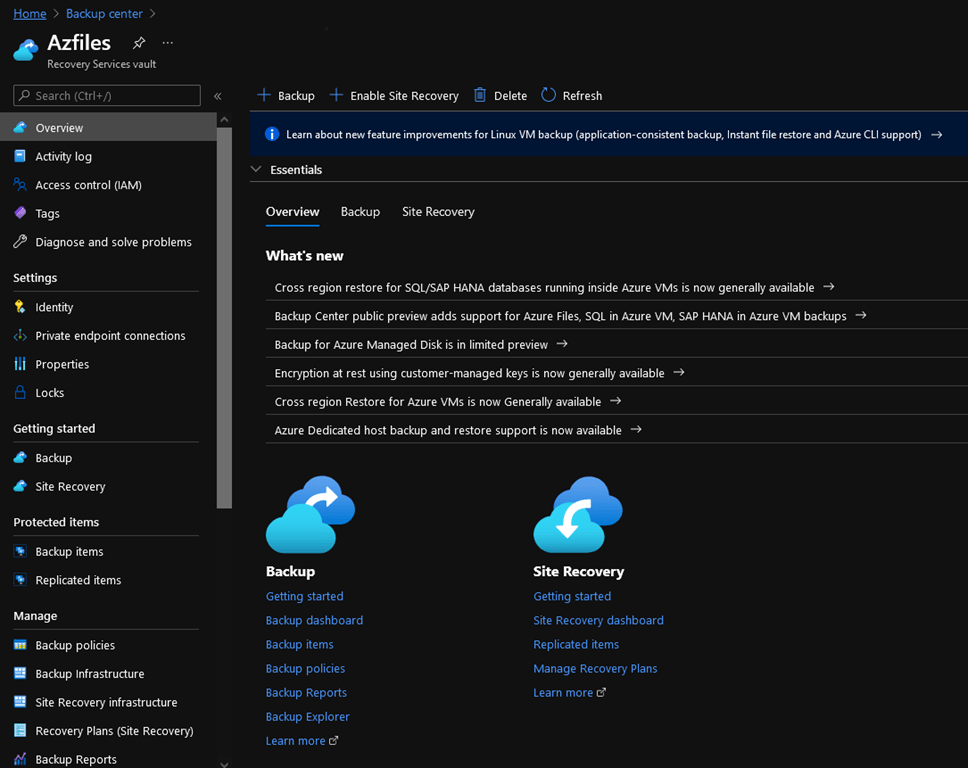Open the Backup Explorer link
This screenshot has width=968, height=768.
pyautogui.click(x=307, y=717)
